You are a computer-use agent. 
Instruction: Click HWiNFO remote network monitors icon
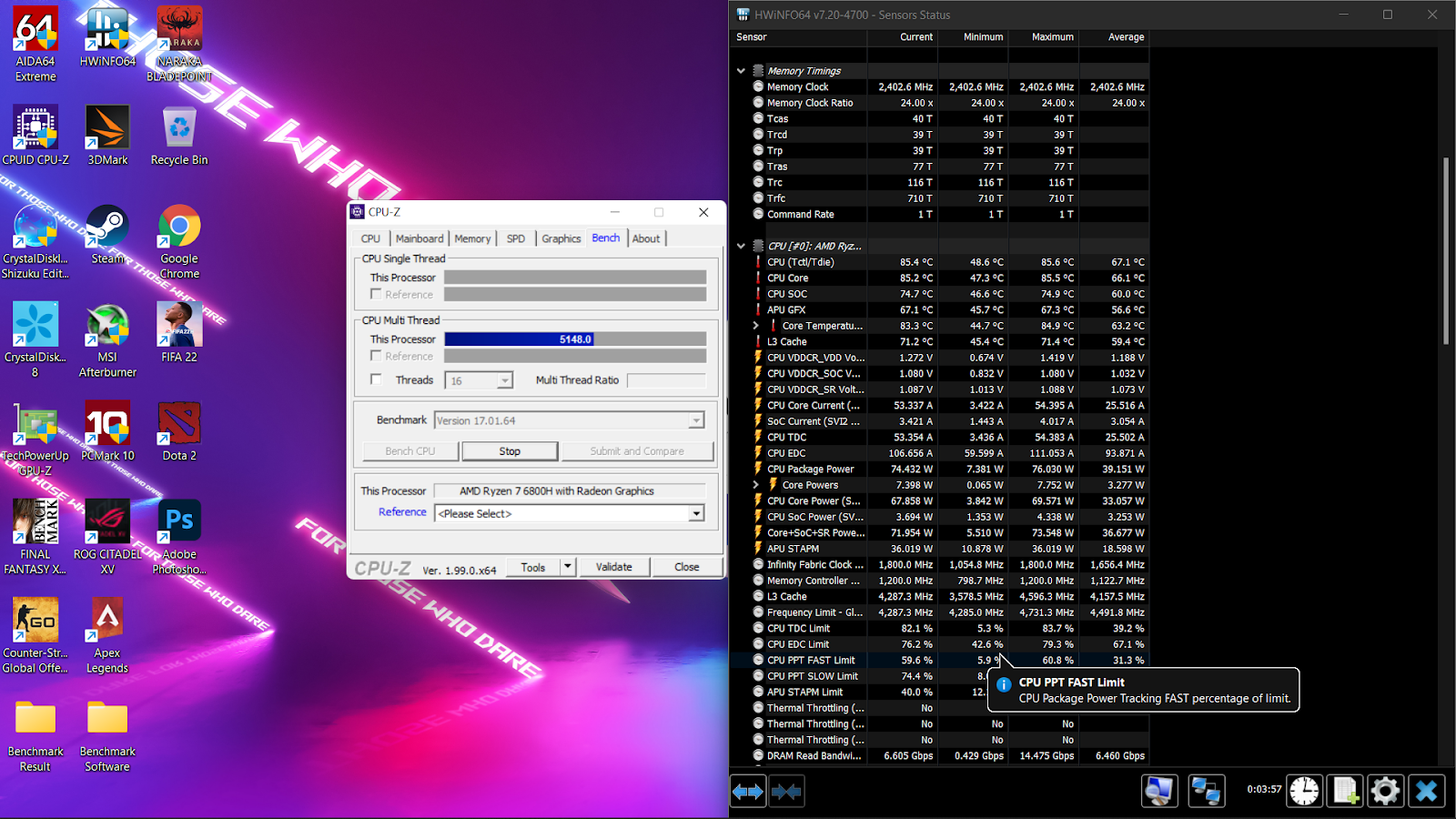pyautogui.click(x=1207, y=791)
